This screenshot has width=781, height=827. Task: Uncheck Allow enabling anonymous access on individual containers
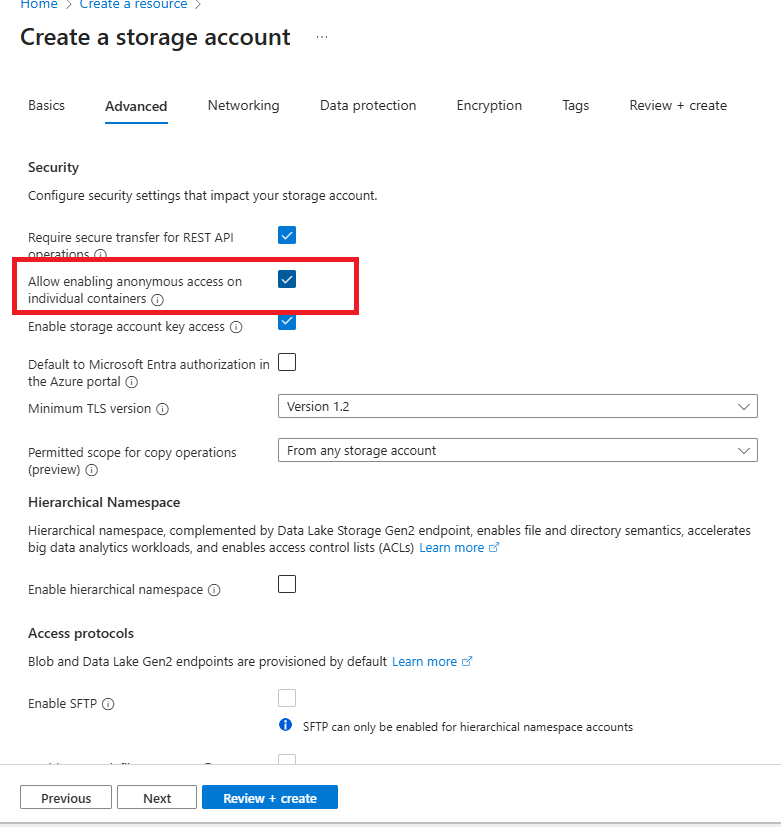click(x=287, y=280)
